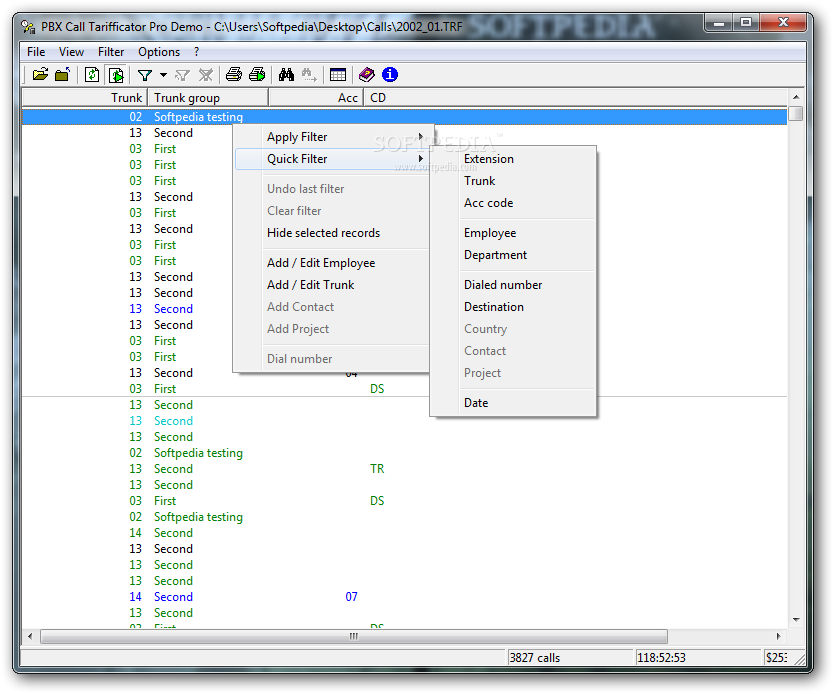This screenshot has height=694, width=834.
Task: Open the View menu
Action: pyautogui.click(x=71, y=52)
